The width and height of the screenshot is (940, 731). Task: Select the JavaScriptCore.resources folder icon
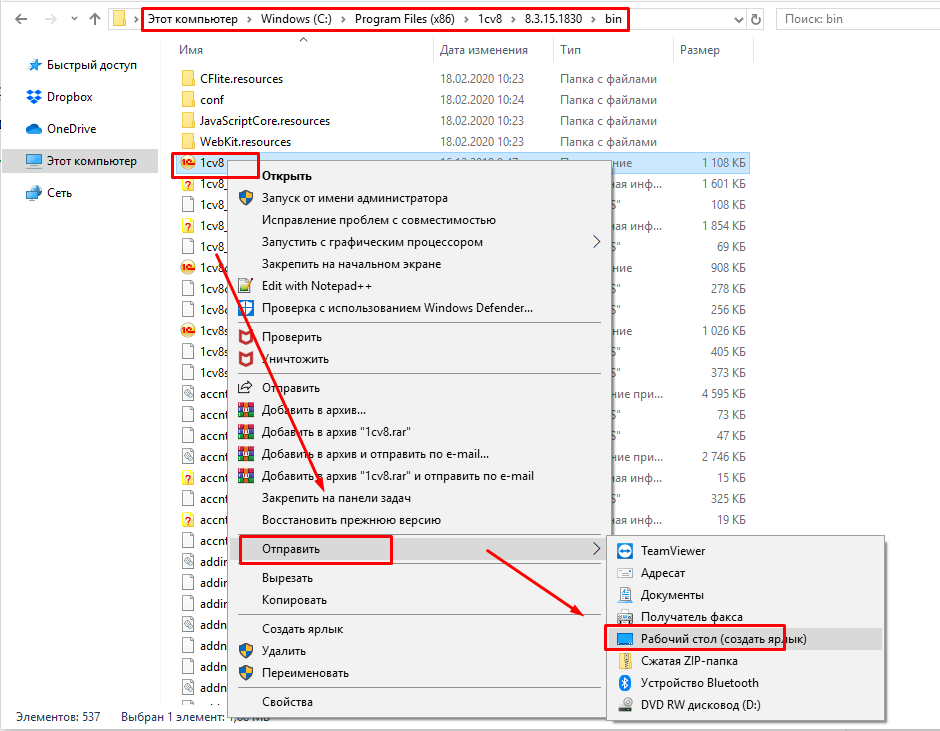[188, 121]
